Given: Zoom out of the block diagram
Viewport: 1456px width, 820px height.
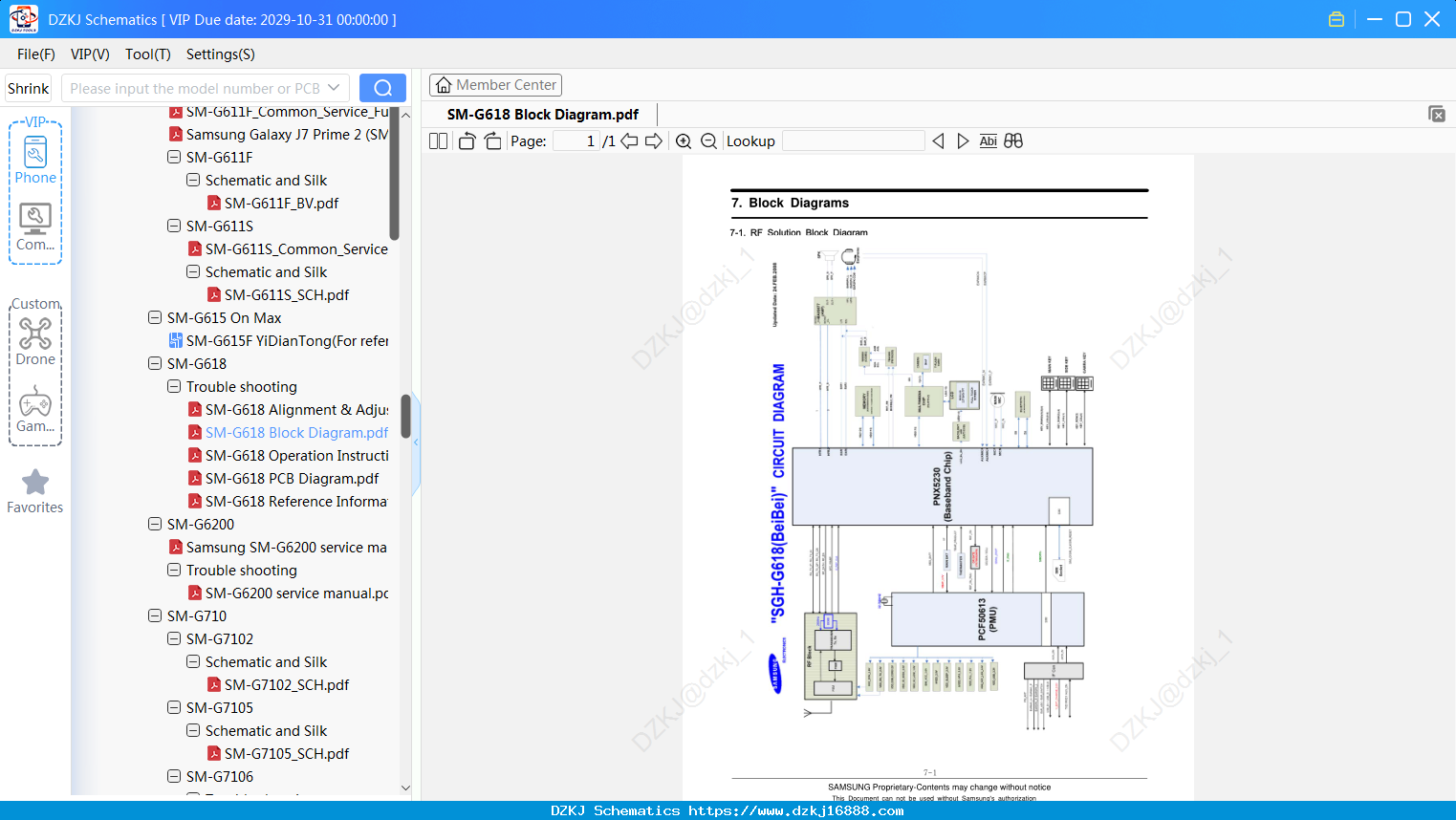Looking at the screenshot, I should point(708,141).
